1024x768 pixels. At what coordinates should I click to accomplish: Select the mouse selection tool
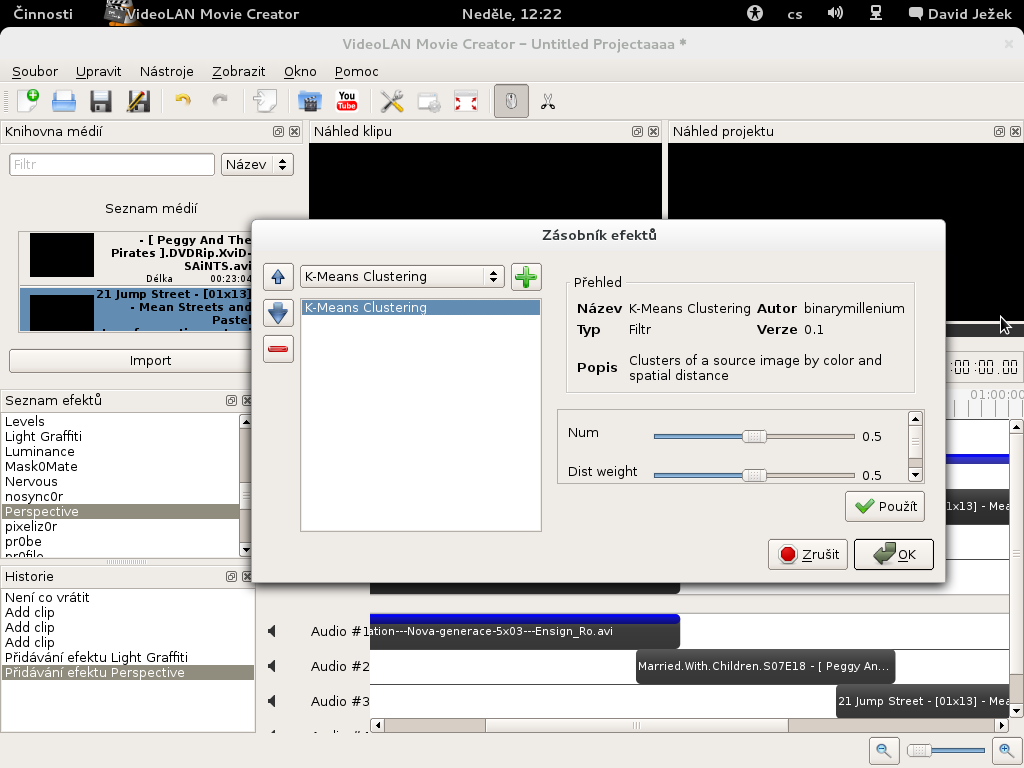[x=511, y=101]
